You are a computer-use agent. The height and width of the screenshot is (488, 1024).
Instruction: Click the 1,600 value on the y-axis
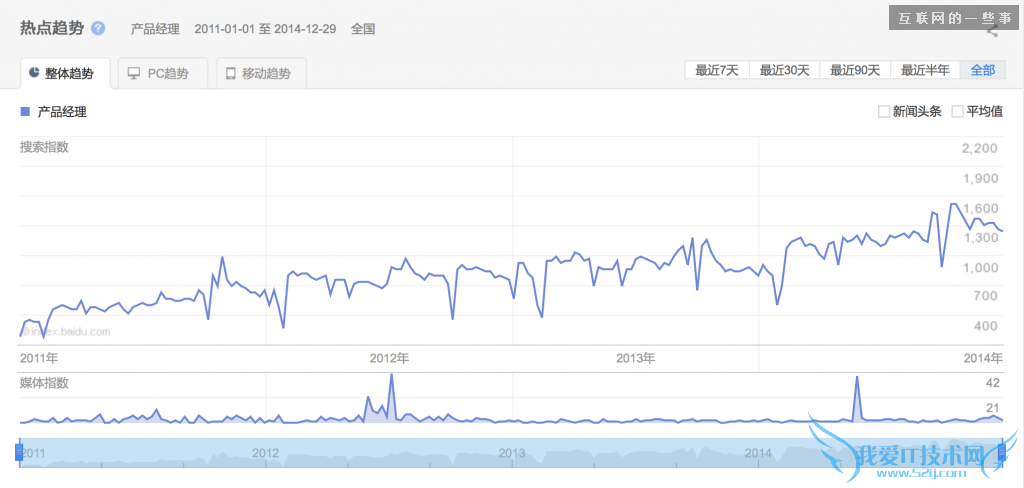[980, 208]
